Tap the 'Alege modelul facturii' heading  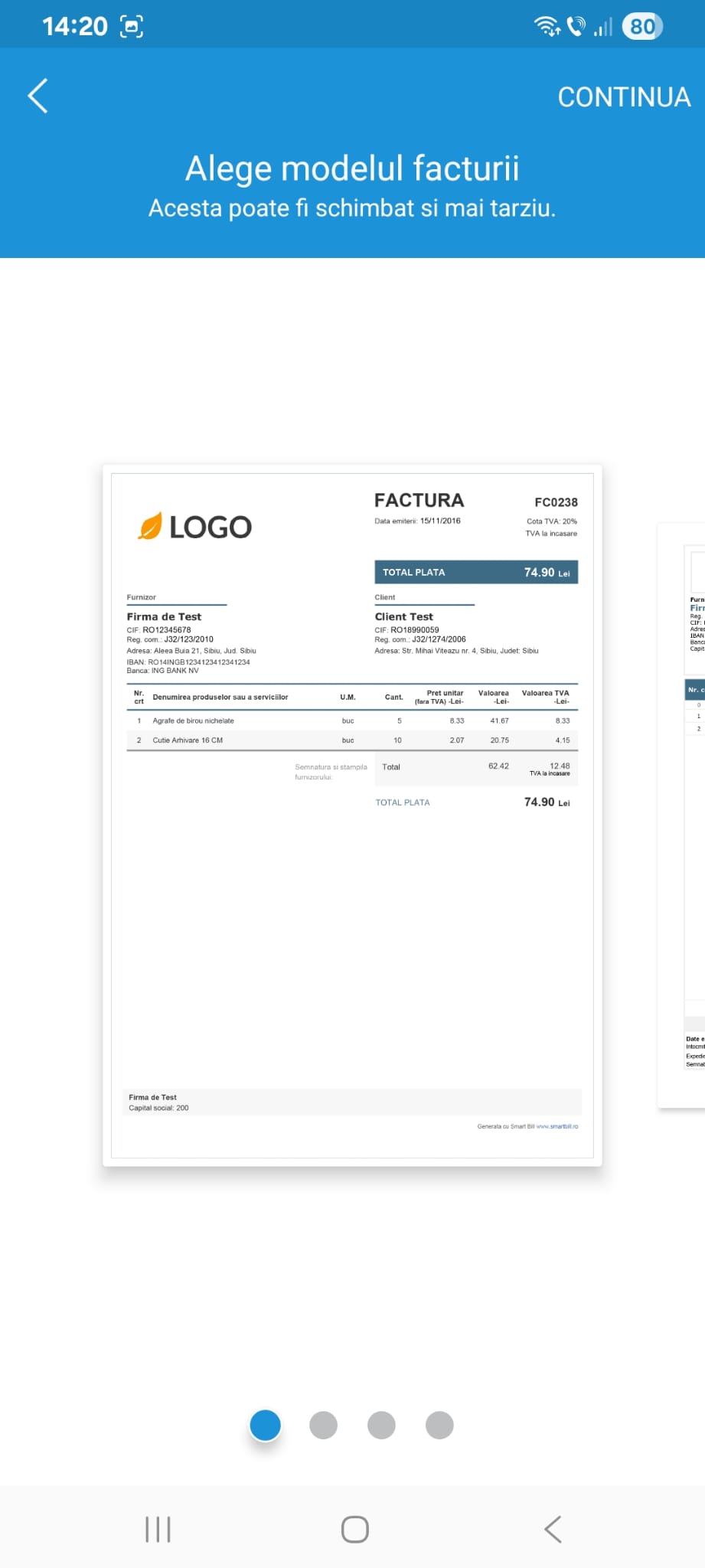(x=352, y=168)
